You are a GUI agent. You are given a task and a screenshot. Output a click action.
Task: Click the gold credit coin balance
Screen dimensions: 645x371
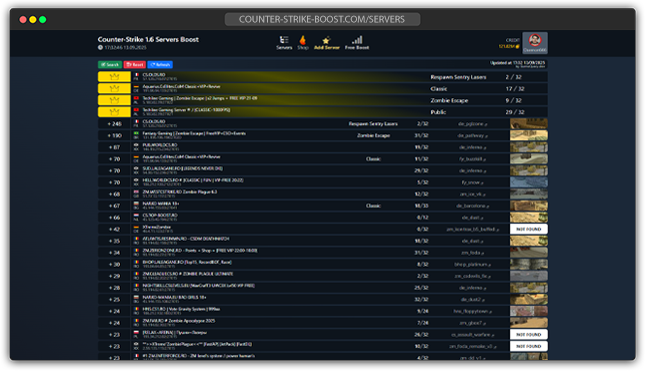(509, 46)
